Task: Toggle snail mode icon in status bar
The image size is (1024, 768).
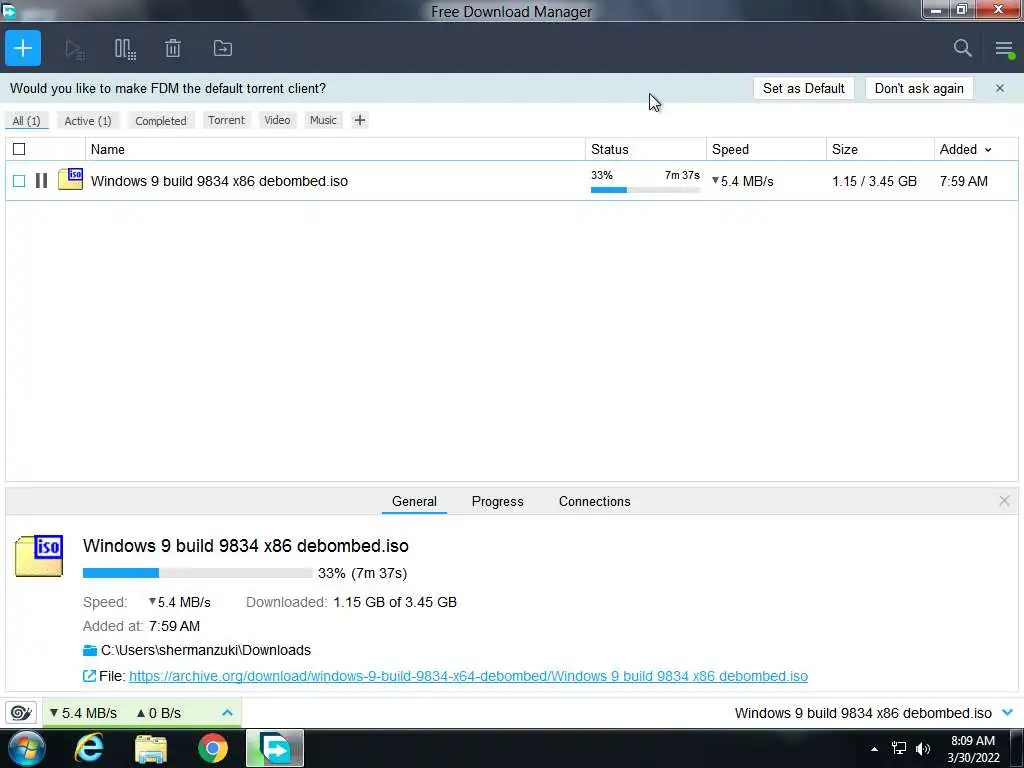Action: pos(21,712)
